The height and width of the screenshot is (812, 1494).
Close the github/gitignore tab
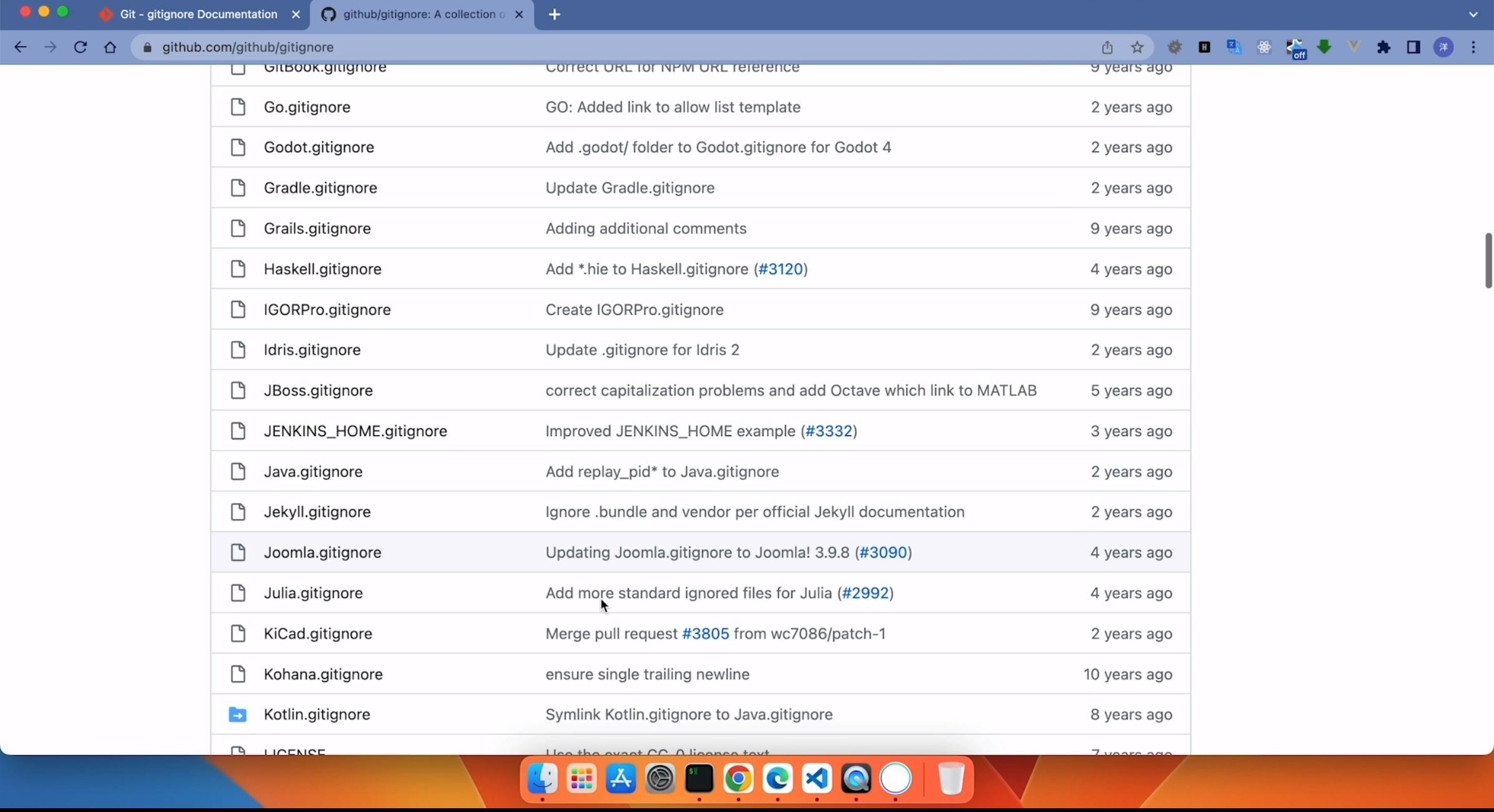[519, 14]
